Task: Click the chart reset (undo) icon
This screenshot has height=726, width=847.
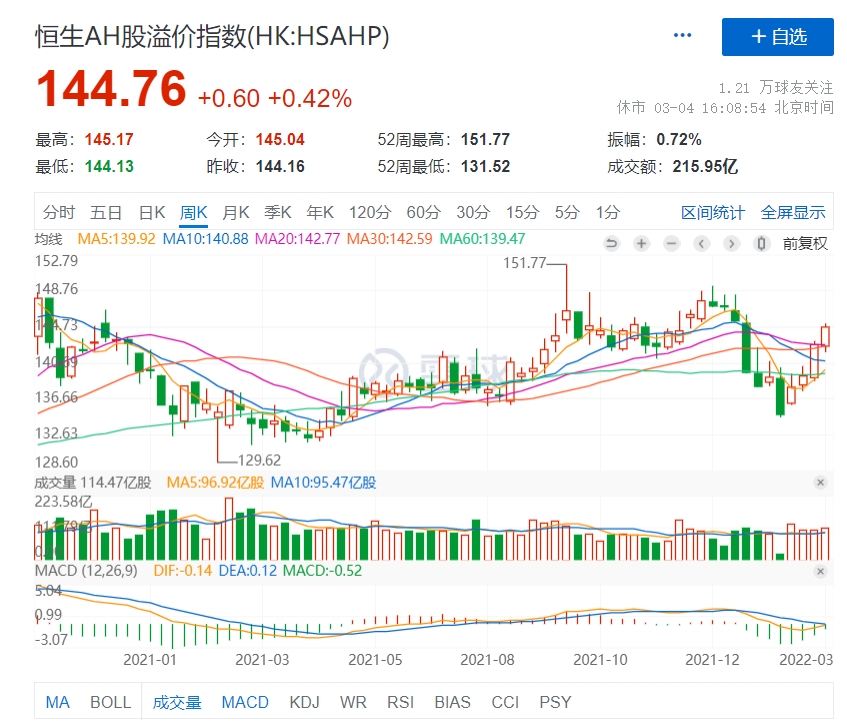Action: coord(612,243)
